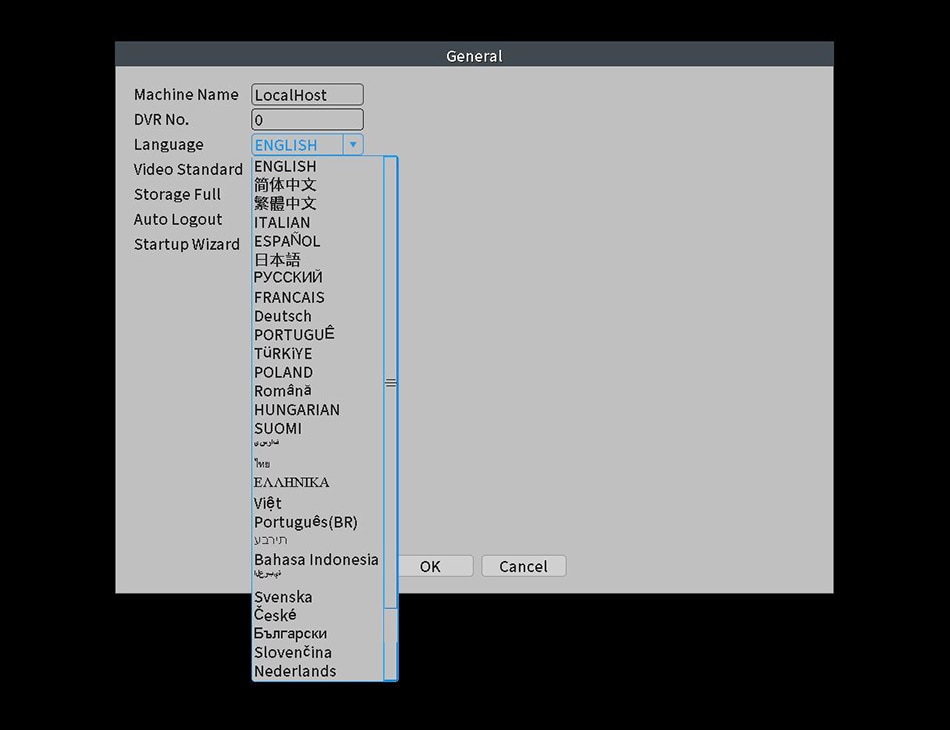Select Bahasa Indonesia option
950x730 pixels.
click(316, 560)
